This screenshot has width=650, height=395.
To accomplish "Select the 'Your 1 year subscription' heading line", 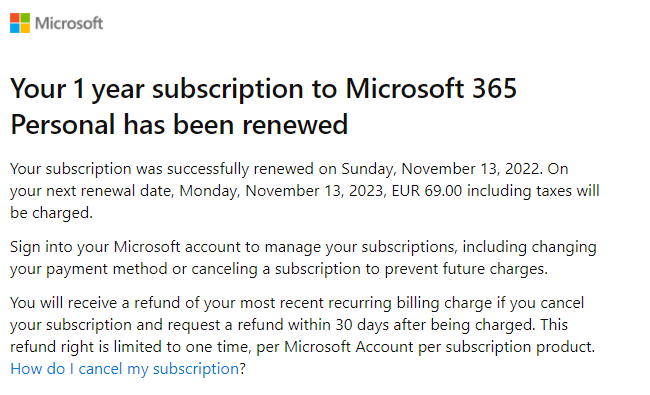I will click(x=263, y=89).
